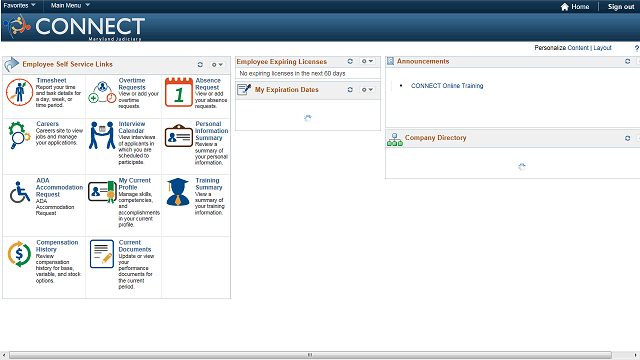
Task: Expand the Favorites menu
Action: [20, 5]
